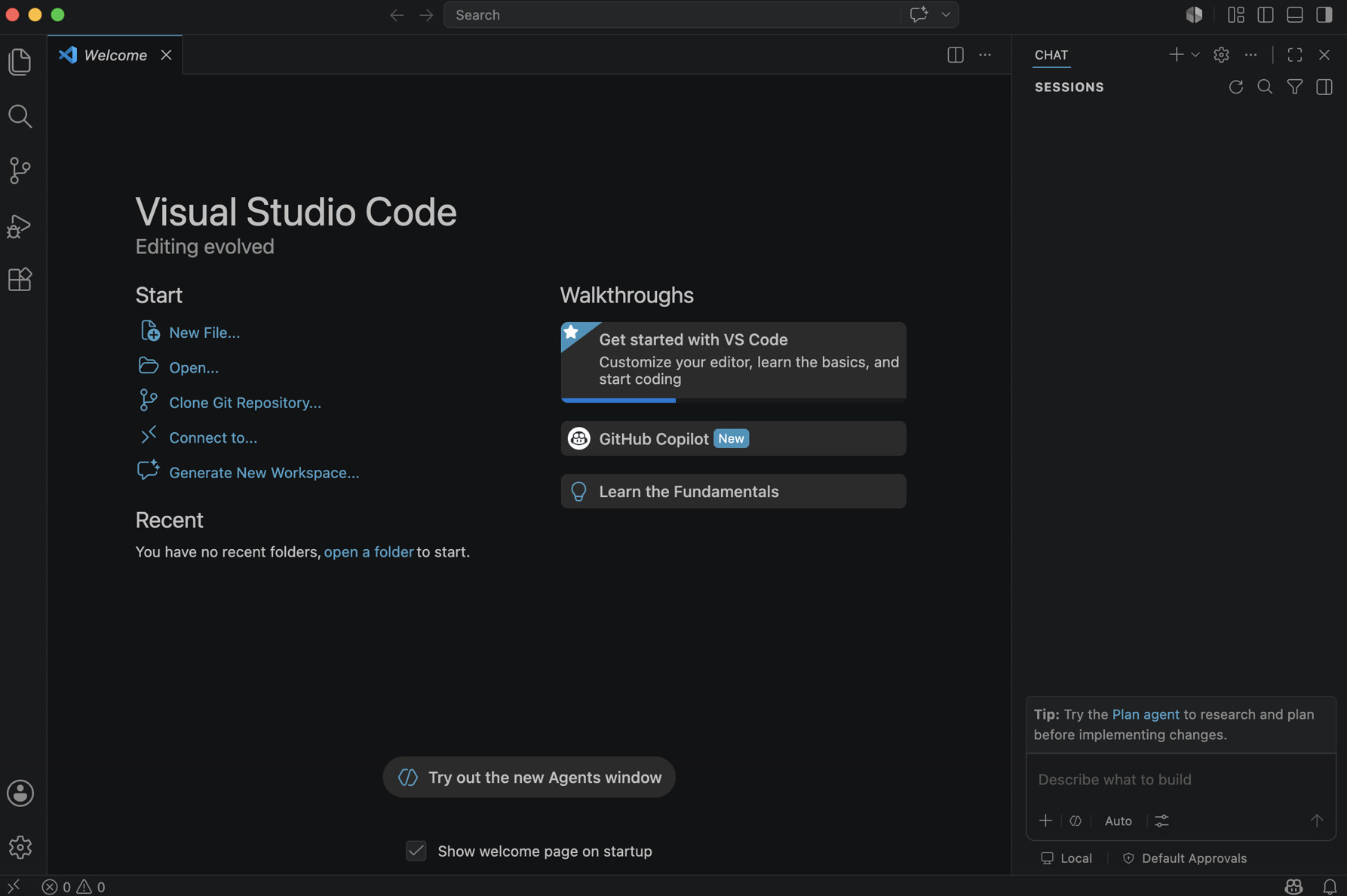Maximize the Chat panel
This screenshot has width=1347, height=896.
(1295, 55)
